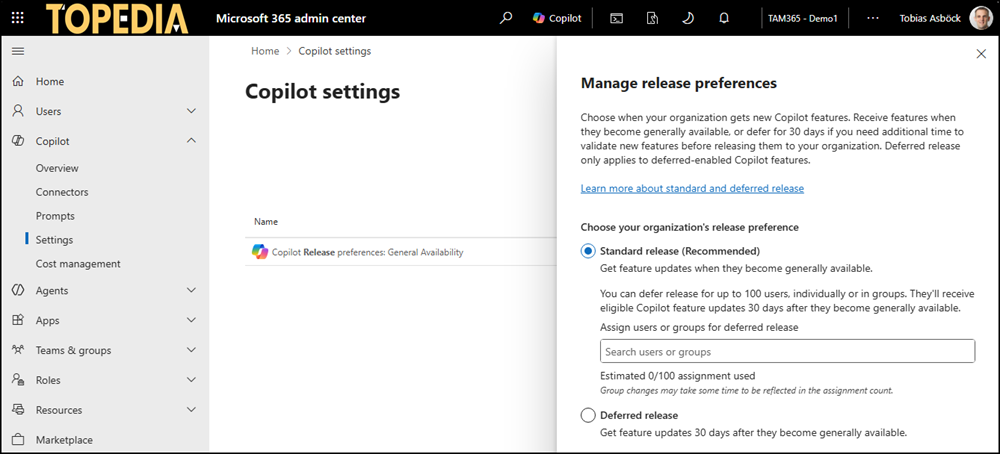
Task: Select the Deferred release option
Action: [587, 416]
